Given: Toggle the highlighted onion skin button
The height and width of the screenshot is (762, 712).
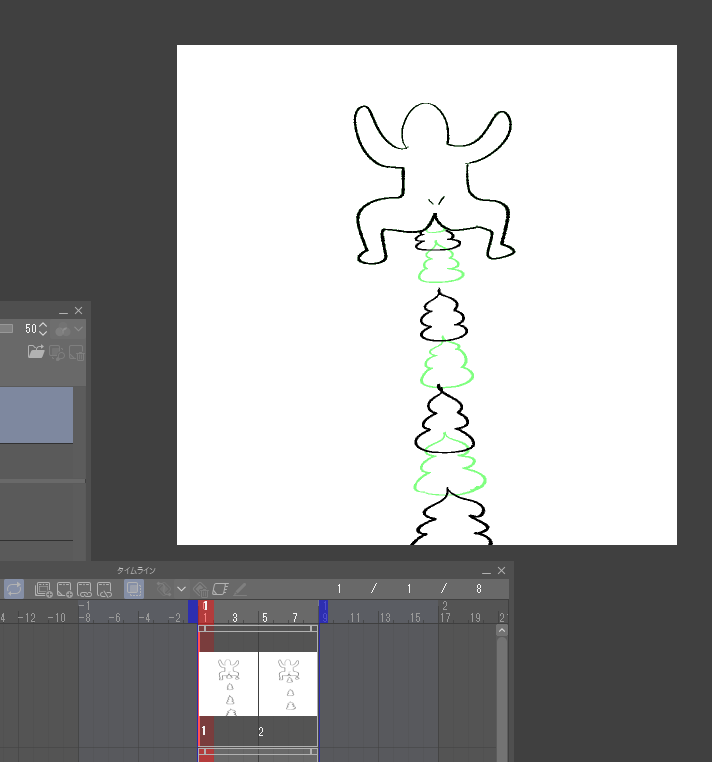Looking at the screenshot, I should [134, 589].
